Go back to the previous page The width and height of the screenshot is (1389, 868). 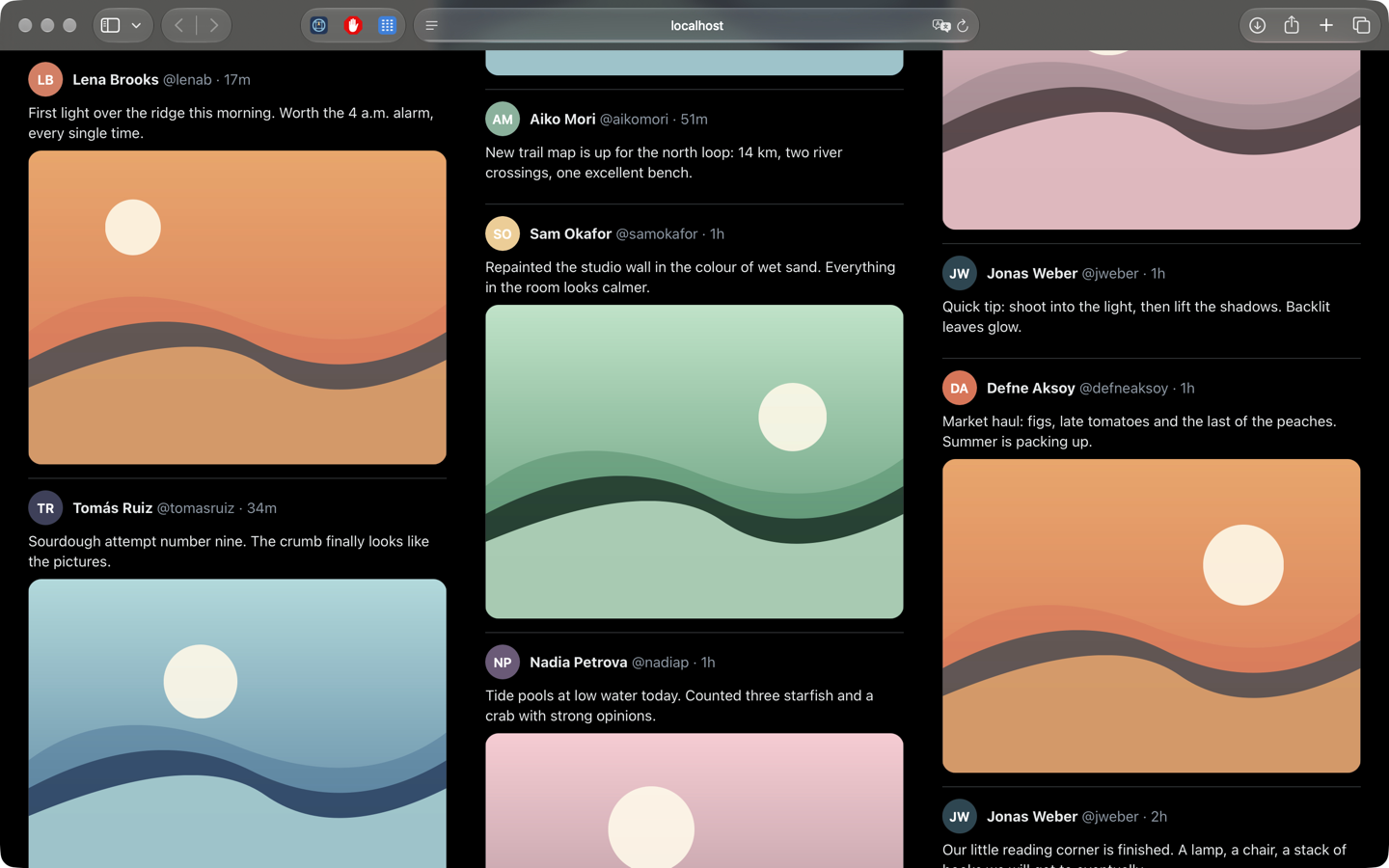[179, 25]
